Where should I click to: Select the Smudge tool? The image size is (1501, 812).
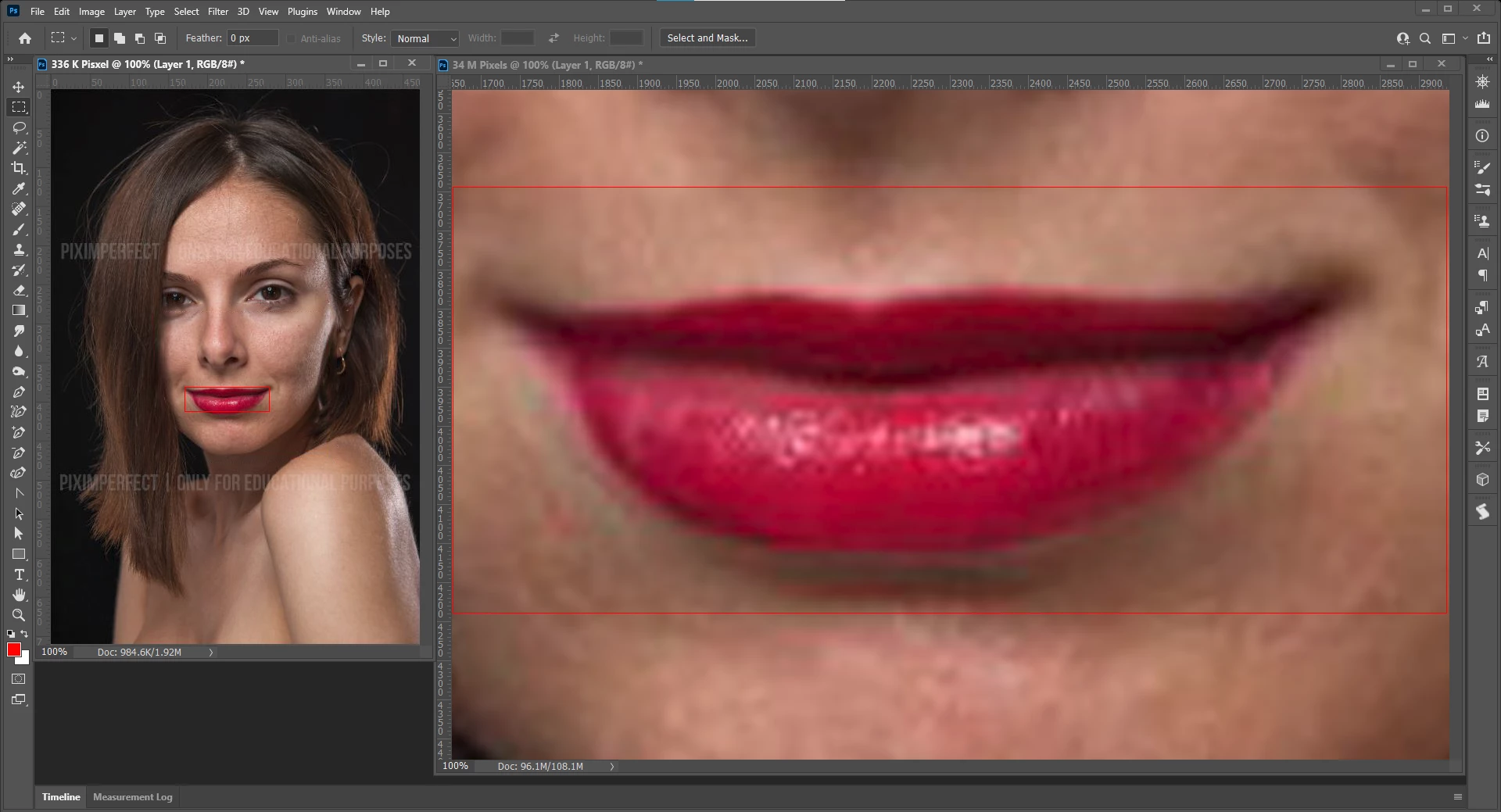[x=19, y=331]
